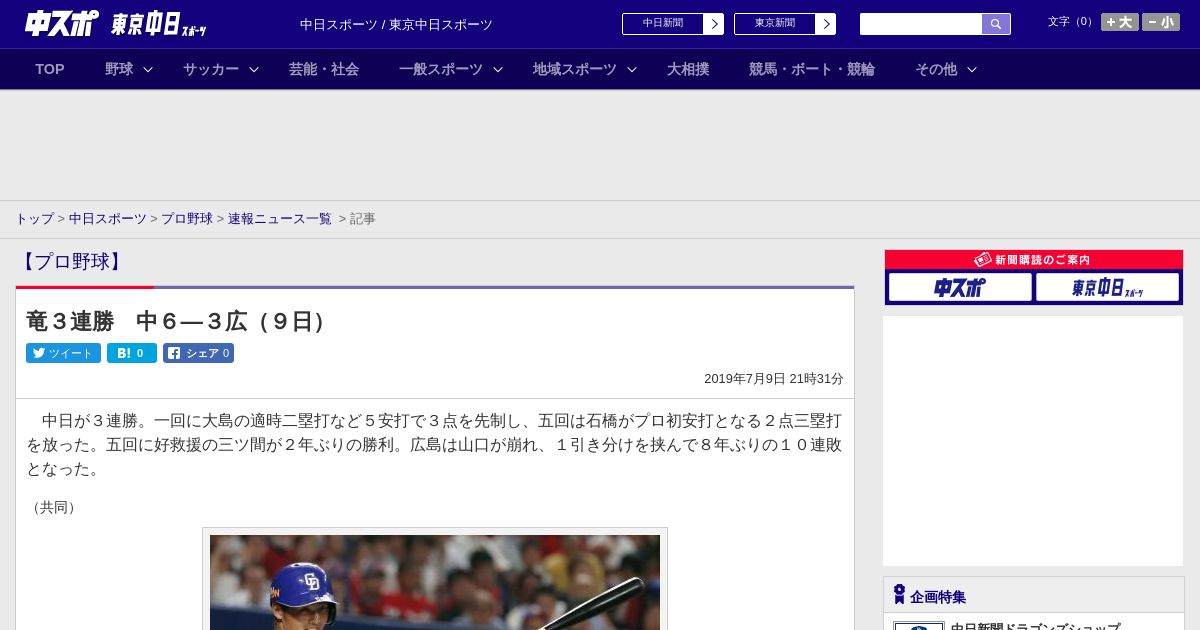Go to the TOP menu item
The width and height of the screenshot is (1200, 630).
pyautogui.click(x=50, y=69)
